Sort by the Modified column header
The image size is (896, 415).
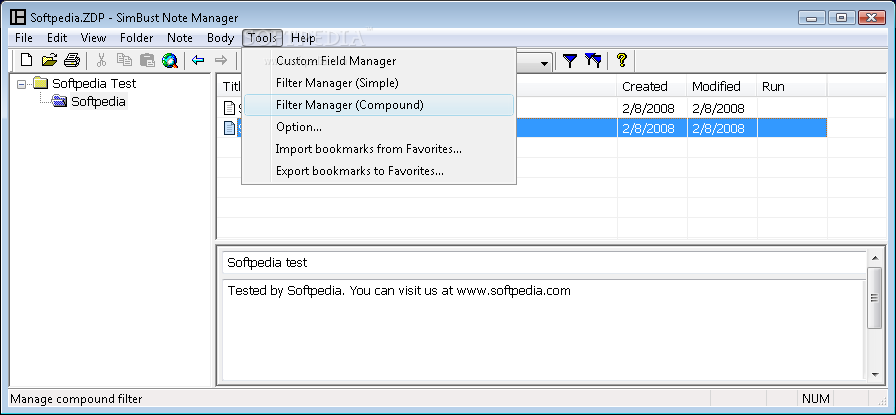click(x=722, y=86)
